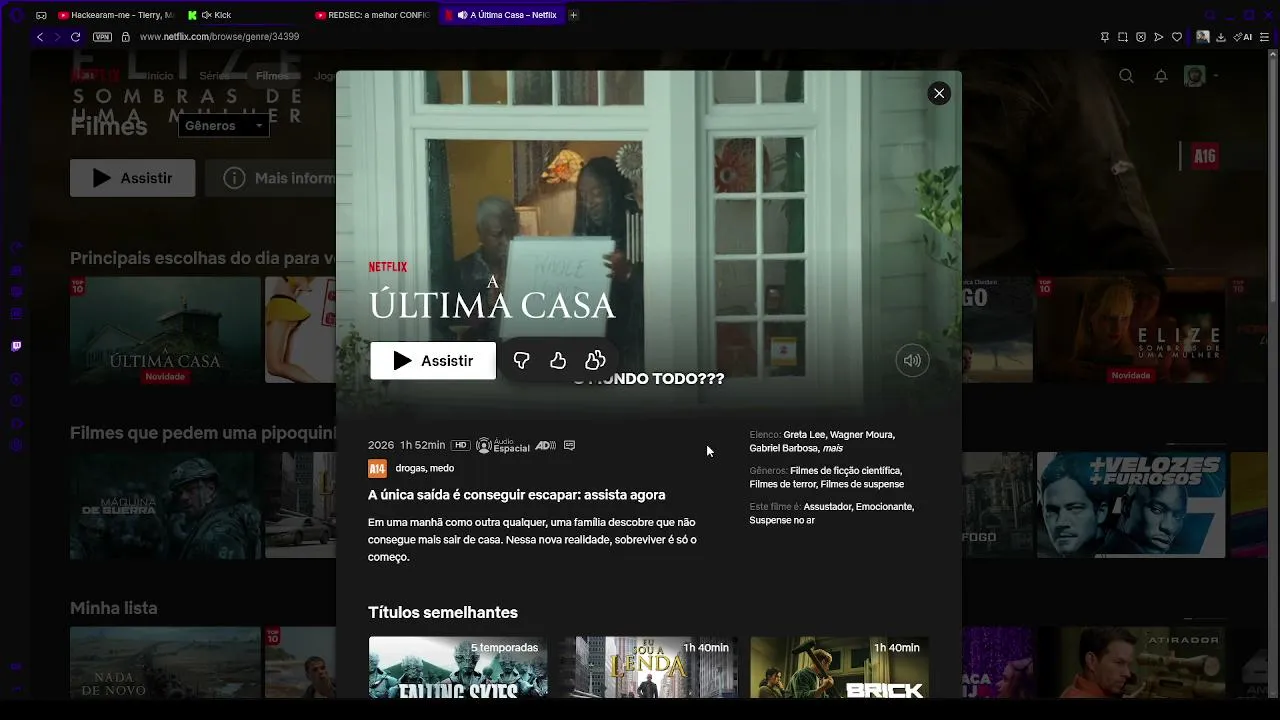The width and height of the screenshot is (1280, 720).
Task: Open Netflix search icon
Action: point(1126,76)
